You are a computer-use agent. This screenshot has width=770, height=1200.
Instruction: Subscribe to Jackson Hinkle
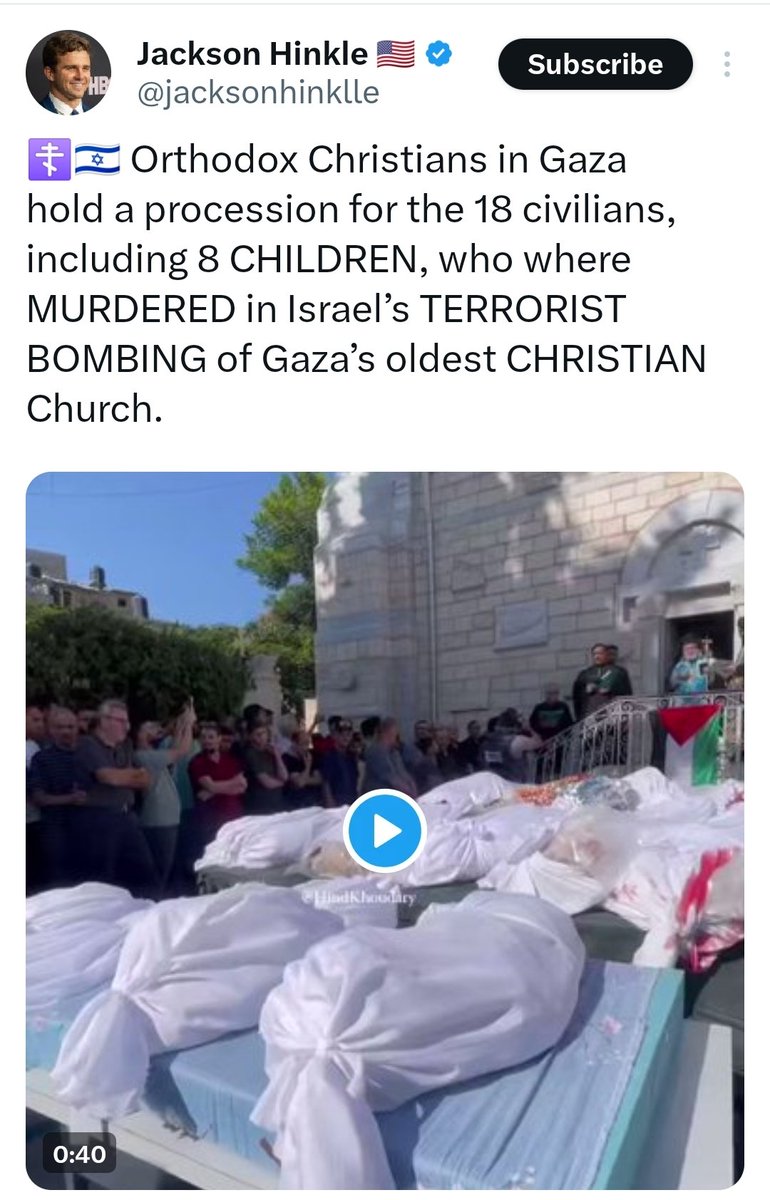coord(595,65)
